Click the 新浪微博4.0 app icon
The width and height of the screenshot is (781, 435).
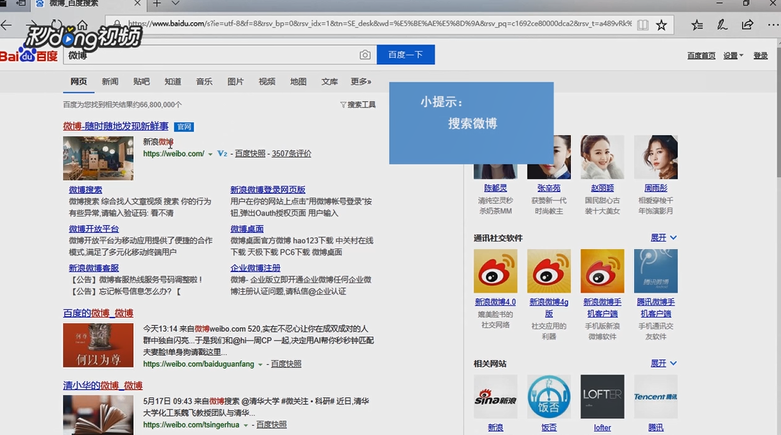click(495, 271)
